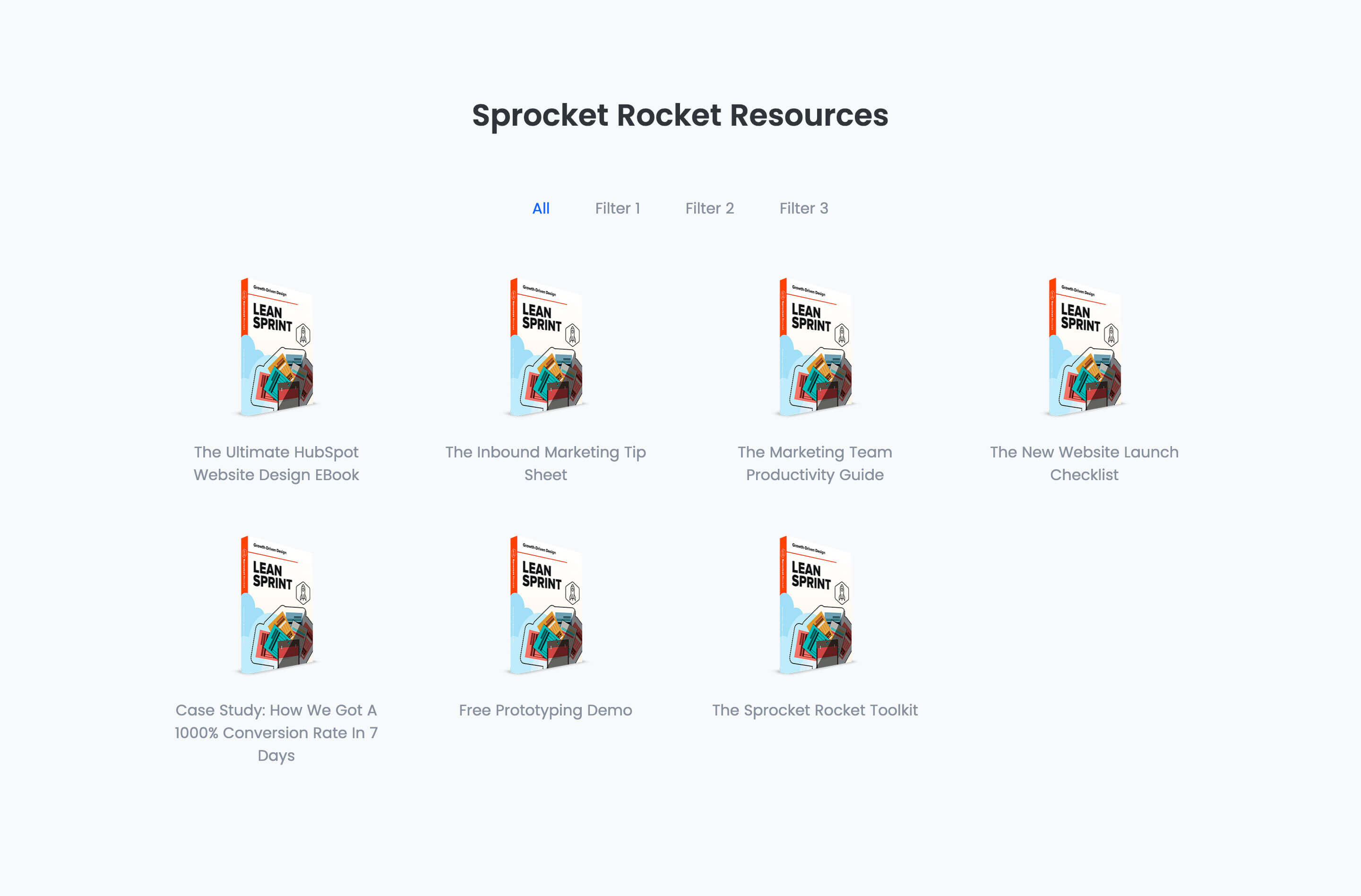Image resolution: width=1361 pixels, height=896 pixels.
Task: Click the Free Prototyping Demo link
Action: click(x=545, y=710)
